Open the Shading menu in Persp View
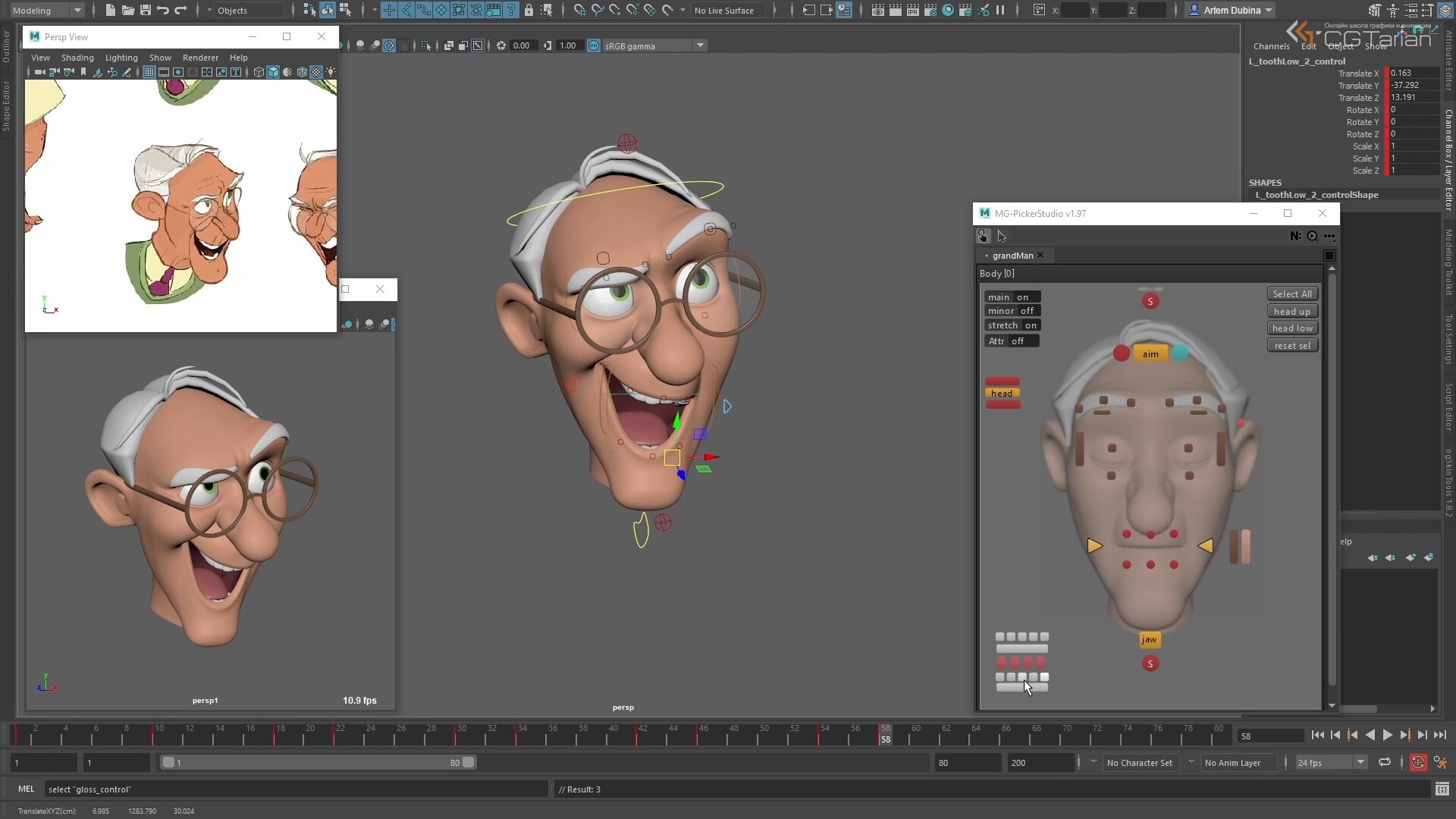The width and height of the screenshot is (1456, 819). [77, 58]
